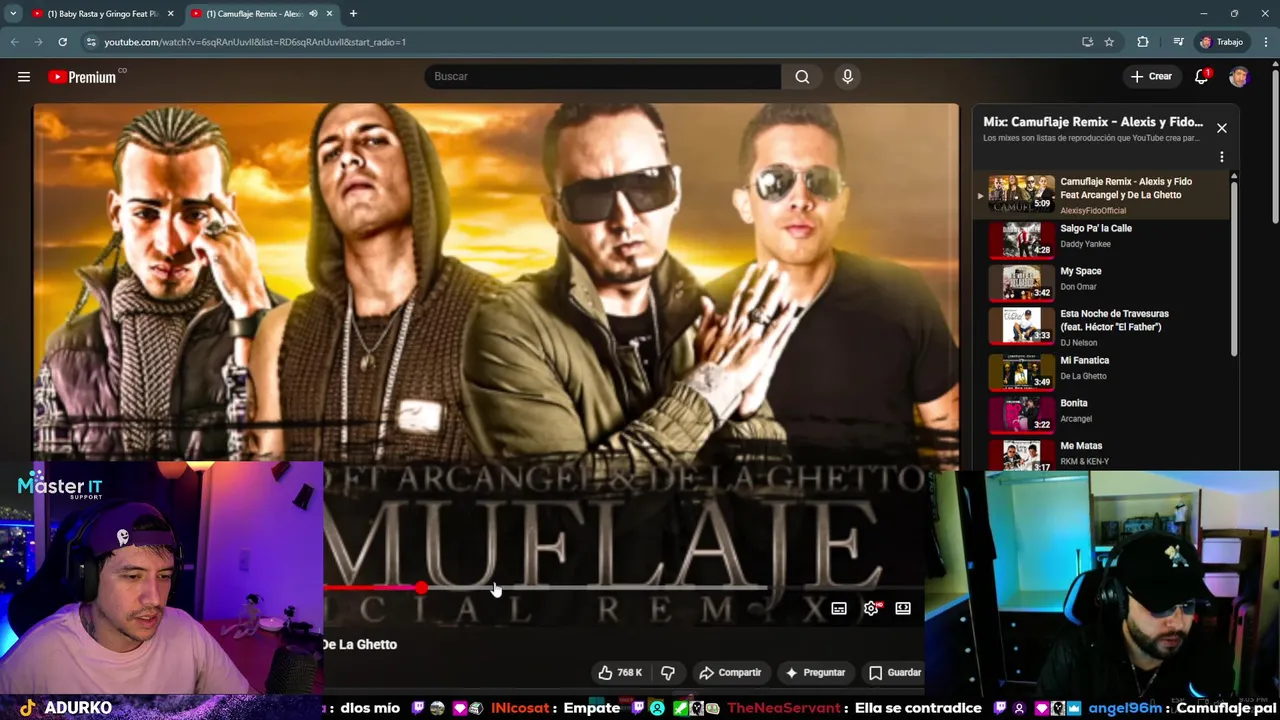Click the install app icon in address bar
Viewport: 1280px width, 720px height.
[1087, 42]
